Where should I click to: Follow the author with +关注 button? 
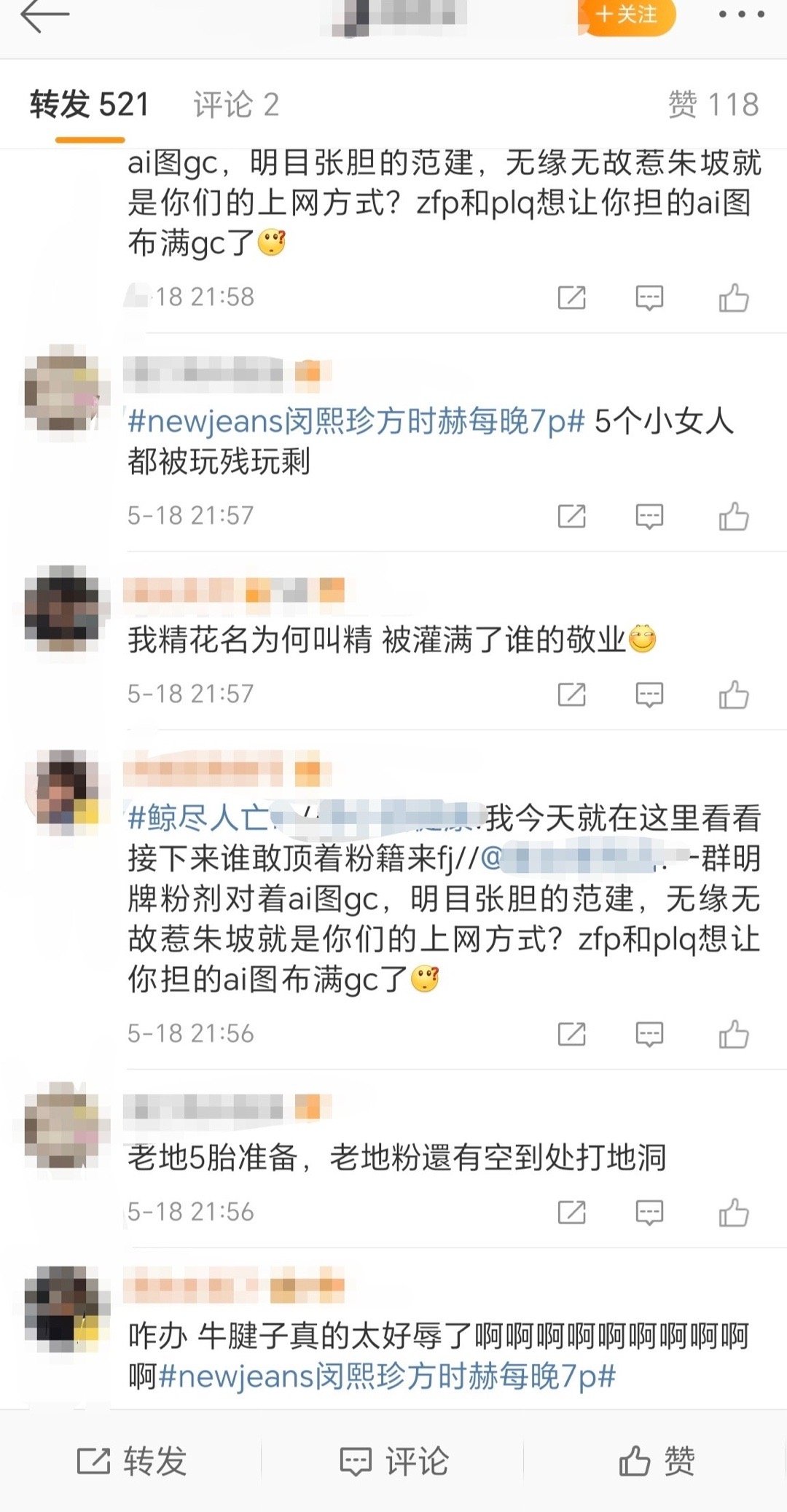(x=627, y=15)
